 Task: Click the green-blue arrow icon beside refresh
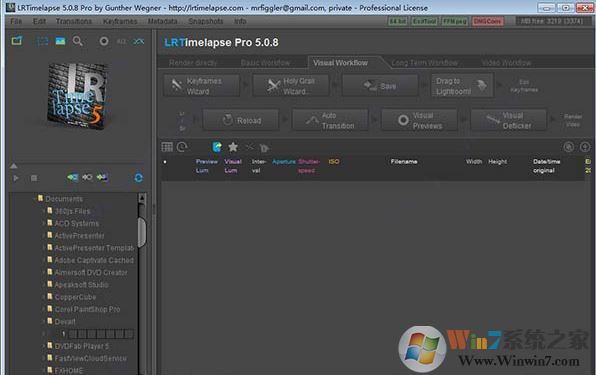[102, 177]
